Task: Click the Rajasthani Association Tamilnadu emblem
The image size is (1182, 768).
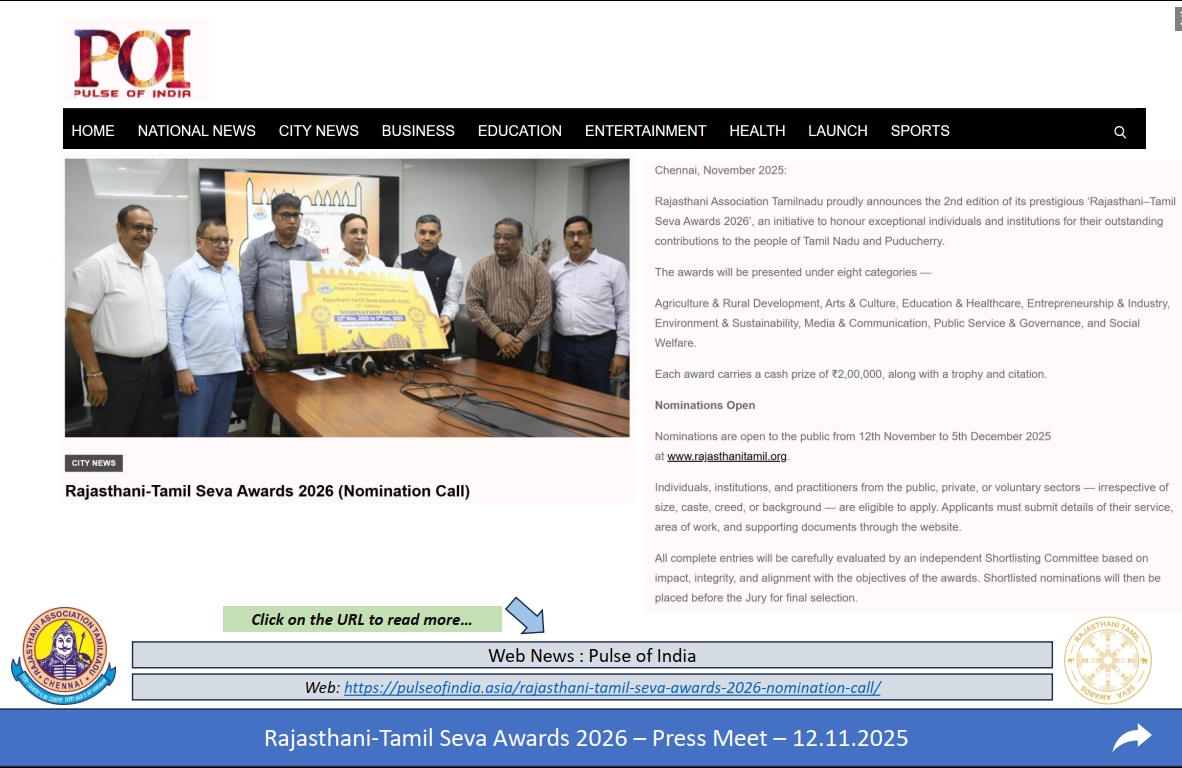Action: (x=64, y=655)
